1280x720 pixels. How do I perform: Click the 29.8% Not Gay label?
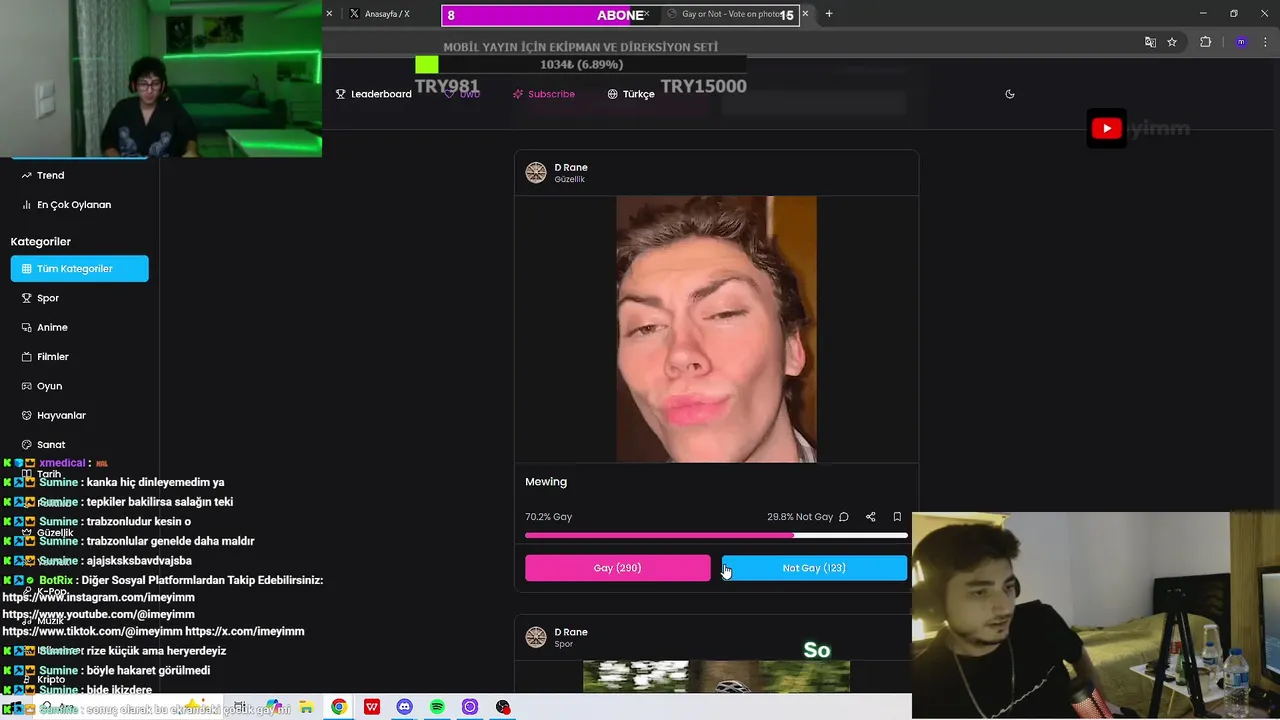tap(800, 517)
